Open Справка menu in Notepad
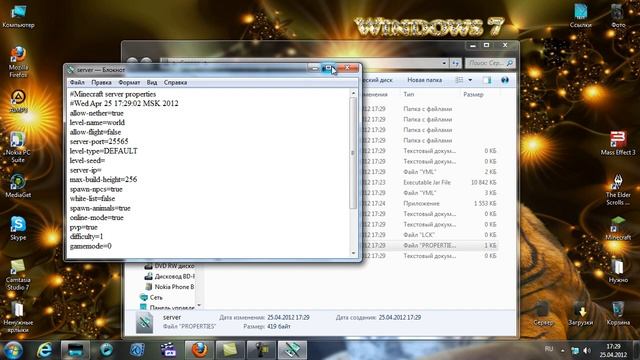Viewport: 640px width, 360px height. point(175,82)
